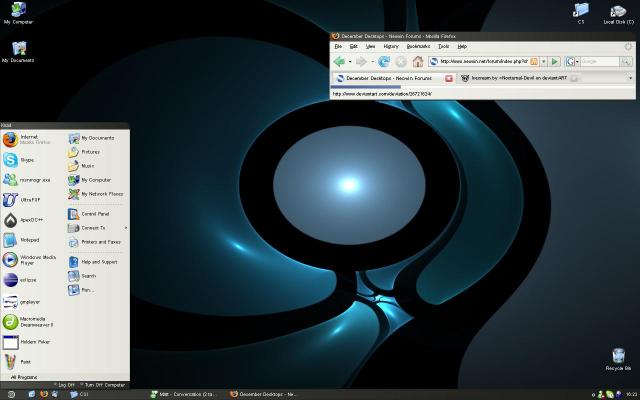Switch to MSN Conversation taskbar item
This screenshot has width=640, height=400.
(183, 394)
